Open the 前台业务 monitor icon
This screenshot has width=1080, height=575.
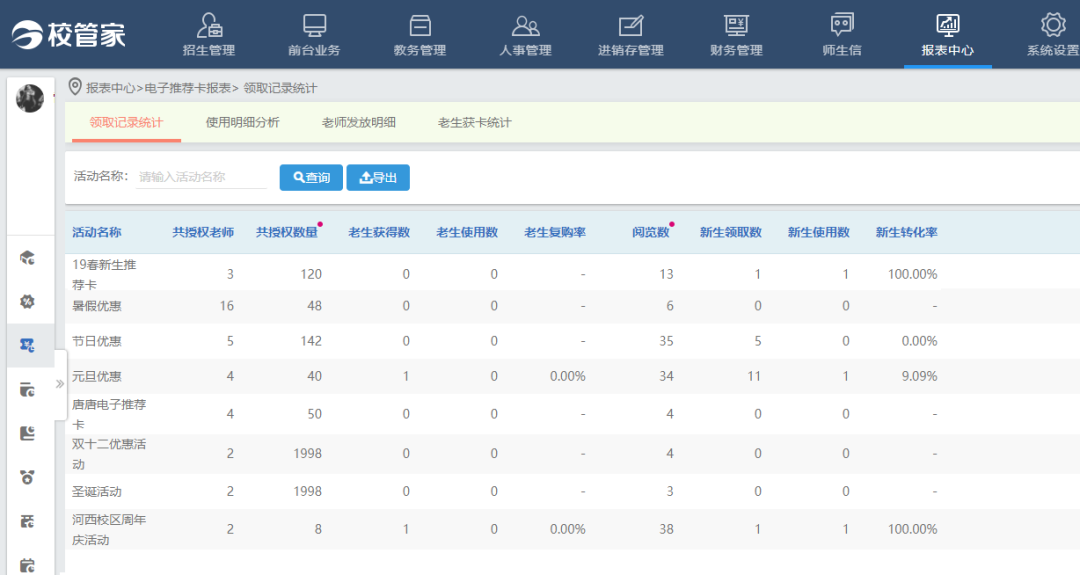(314, 26)
